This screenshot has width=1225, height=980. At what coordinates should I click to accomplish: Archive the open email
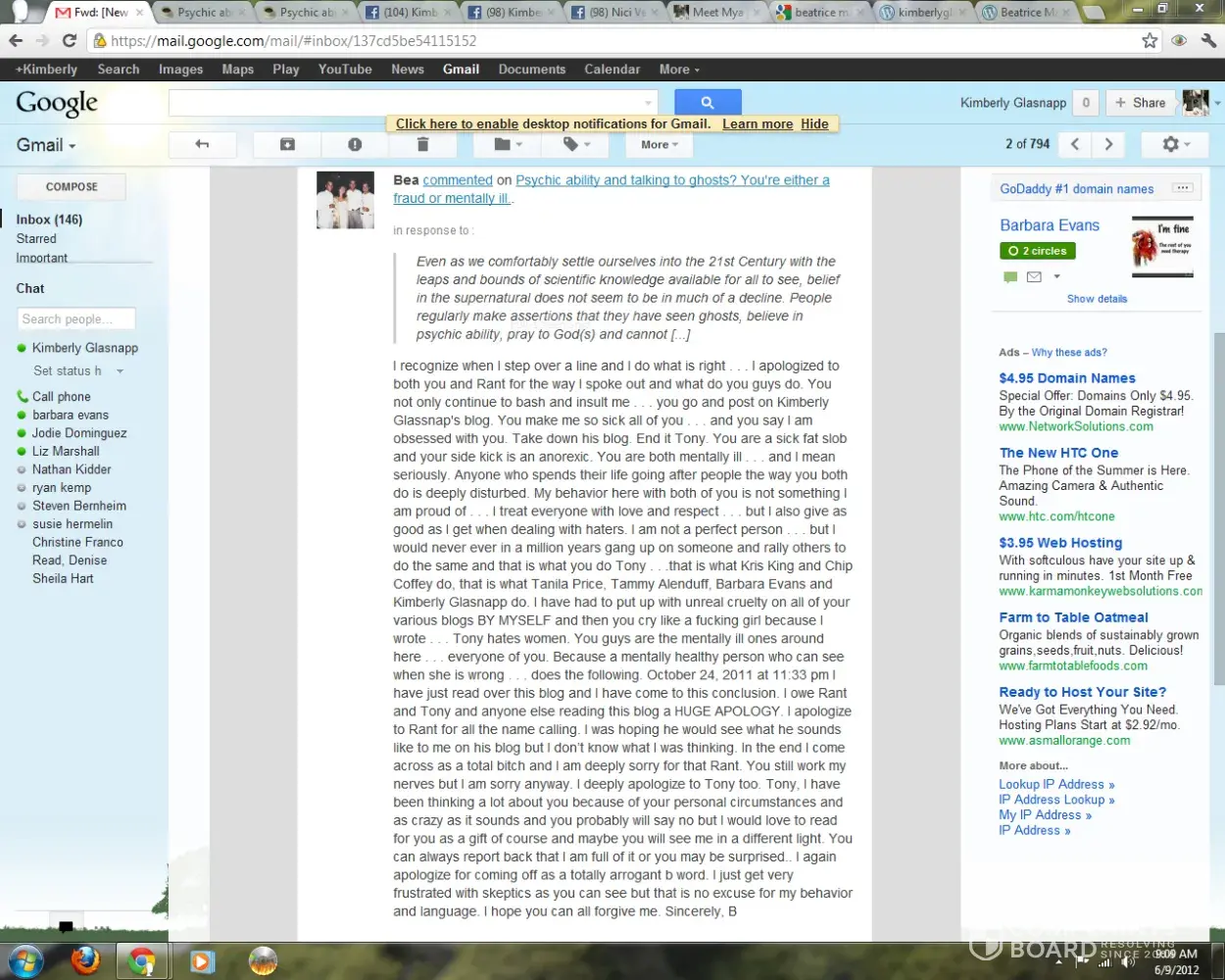[287, 144]
